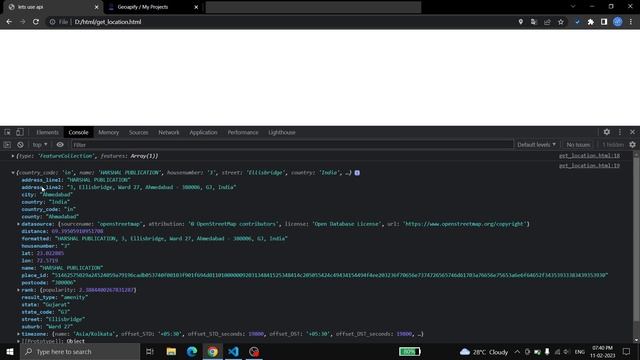Screen dimensions: 640x360
Task: Close the Geoapify browser tab
Action: (x=196, y=7)
